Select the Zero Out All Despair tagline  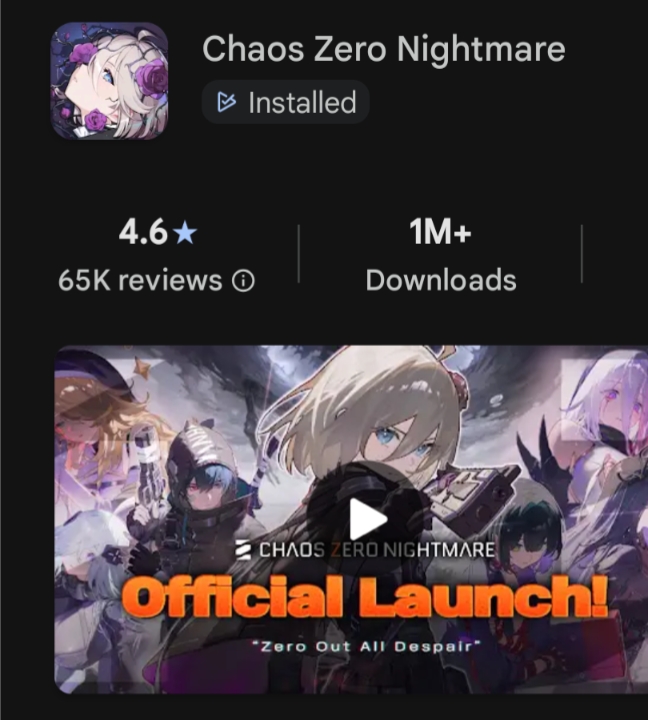click(366, 646)
